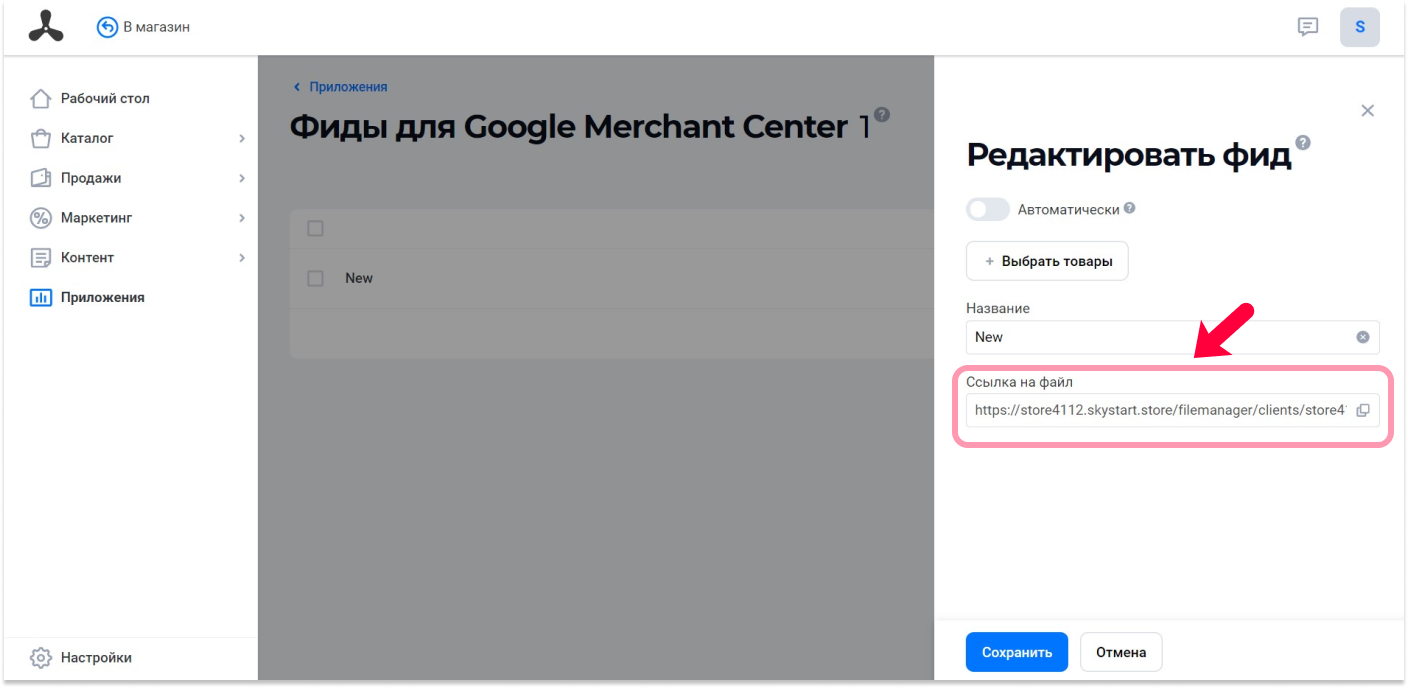This screenshot has height=688, width=1408.
Task: Open the user profile avatar S
Action: tap(1360, 27)
